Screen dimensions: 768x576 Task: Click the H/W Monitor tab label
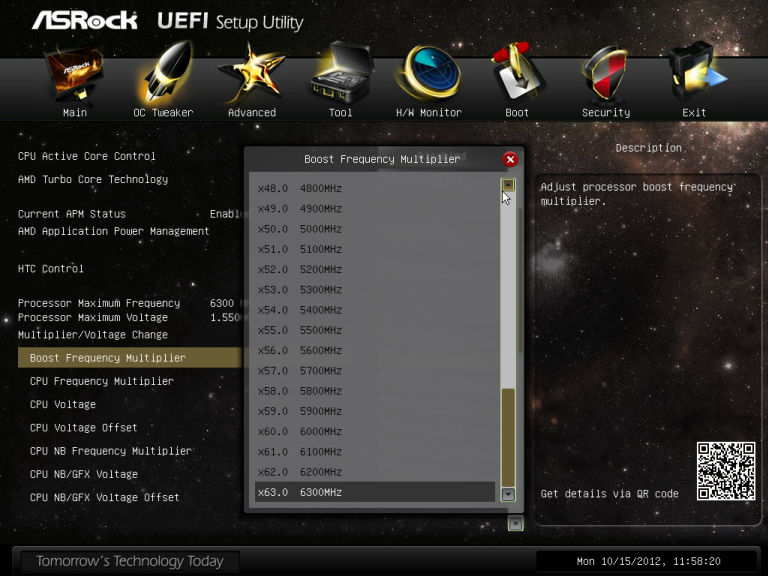tap(429, 113)
